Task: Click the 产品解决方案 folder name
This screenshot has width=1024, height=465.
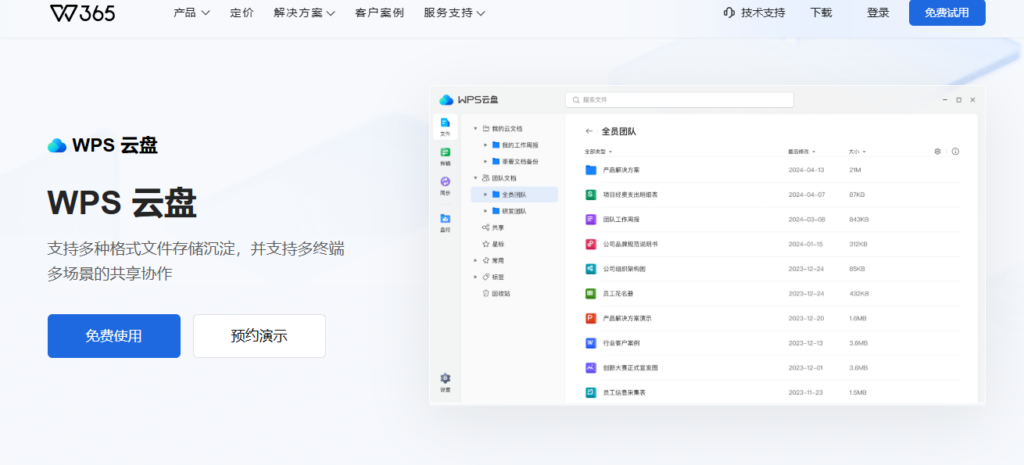Action: pos(621,170)
